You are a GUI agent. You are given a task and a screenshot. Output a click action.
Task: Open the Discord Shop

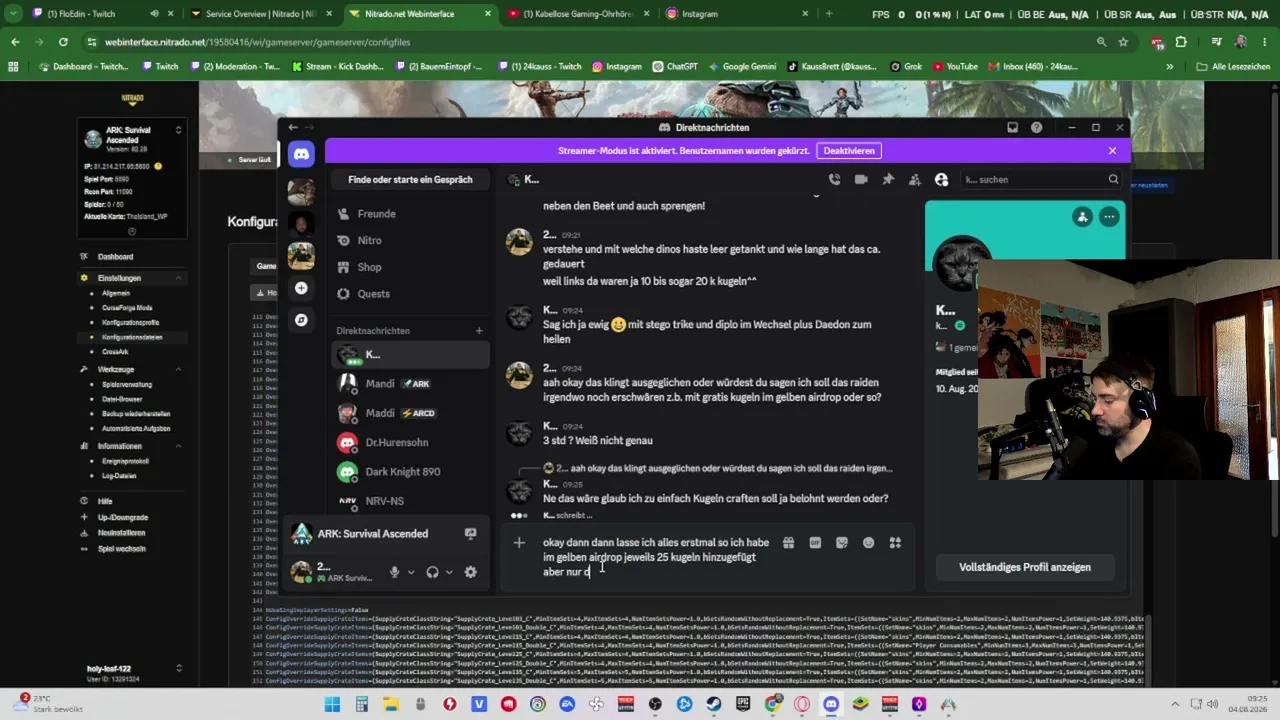410,267
